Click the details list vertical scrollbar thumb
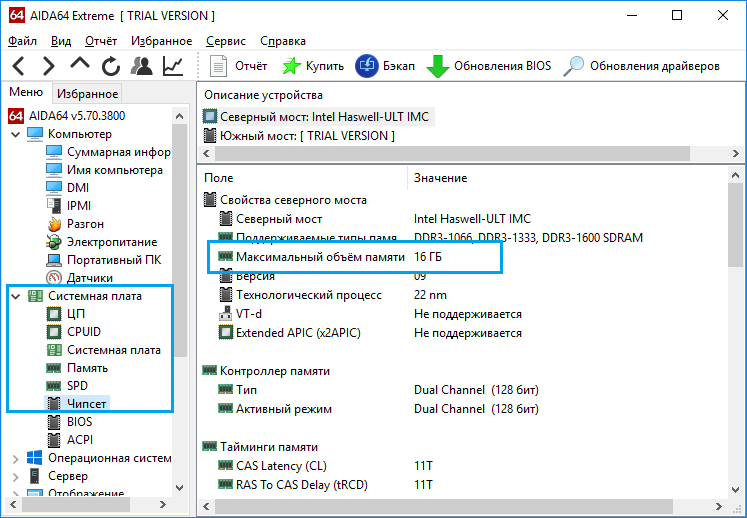This screenshot has height=518, width=747. coord(736,224)
